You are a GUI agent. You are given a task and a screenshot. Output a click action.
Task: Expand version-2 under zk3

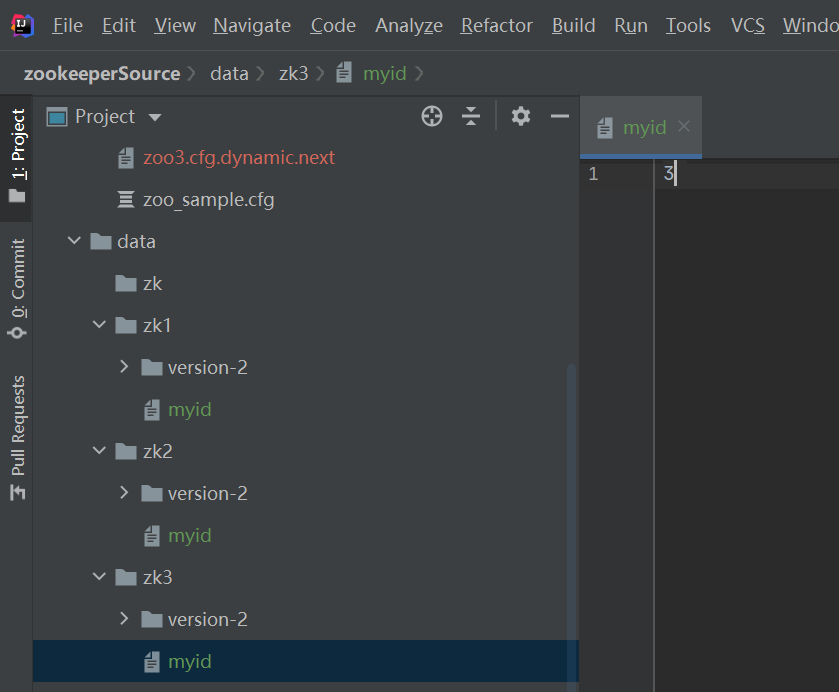click(124, 619)
